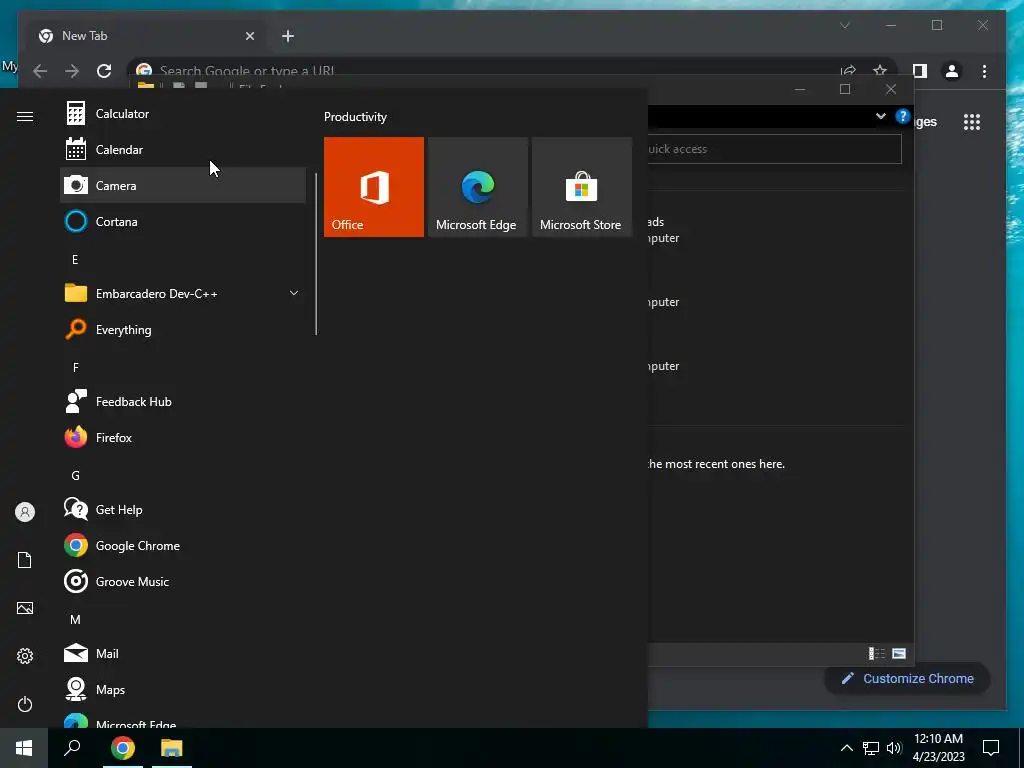Image resolution: width=1024 pixels, height=768 pixels.
Task: Click the Office tile
Action: click(374, 187)
